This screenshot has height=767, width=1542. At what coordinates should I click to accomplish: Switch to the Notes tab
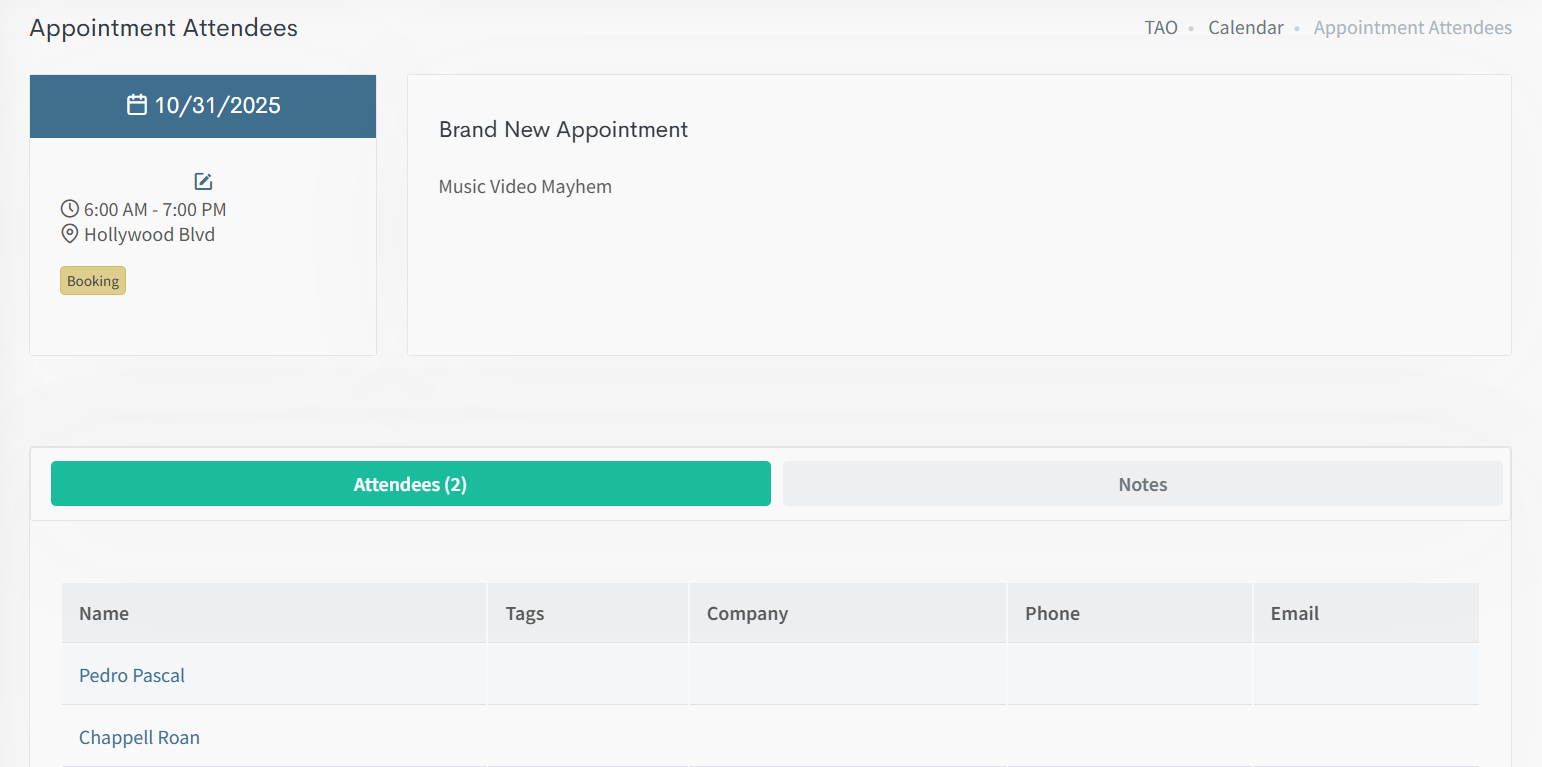[x=1142, y=484]
